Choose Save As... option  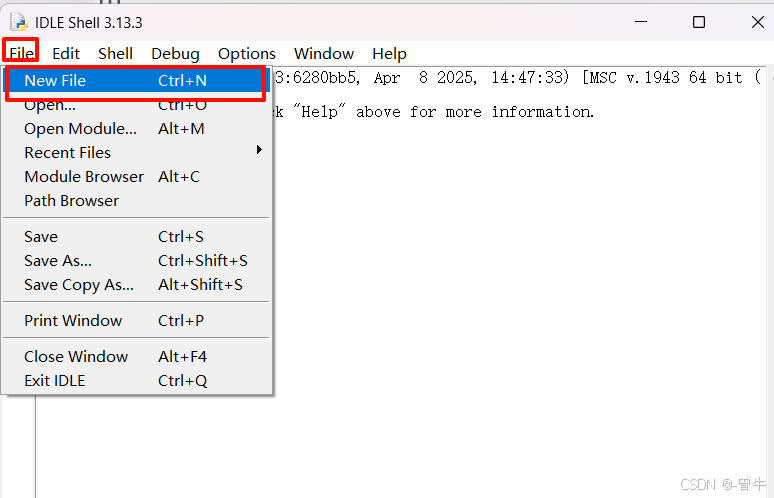pyautogui.click(x=58, y=260)
